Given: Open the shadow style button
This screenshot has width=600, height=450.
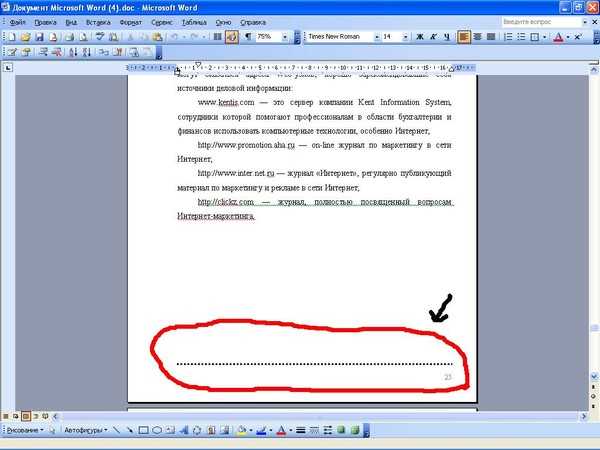Looking at the screenshot, I should coord(341,430).
